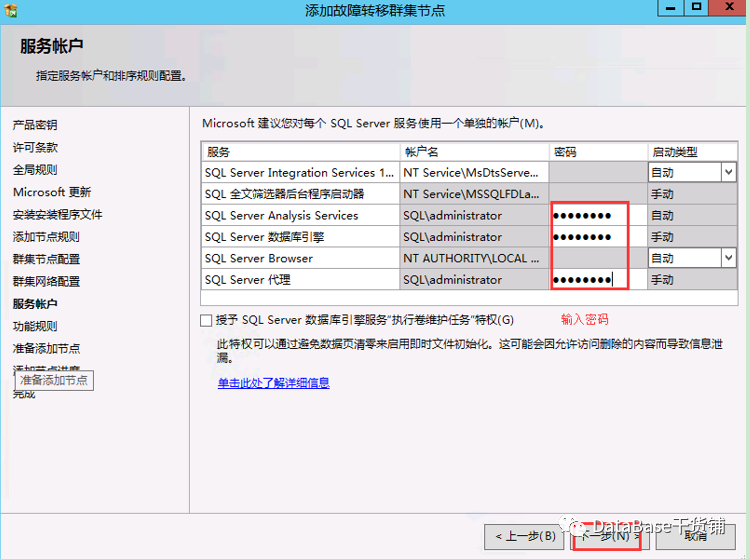Maximize the setup wizard window
Viewport: 750px width, 559px height.
(x=696, y=8)
